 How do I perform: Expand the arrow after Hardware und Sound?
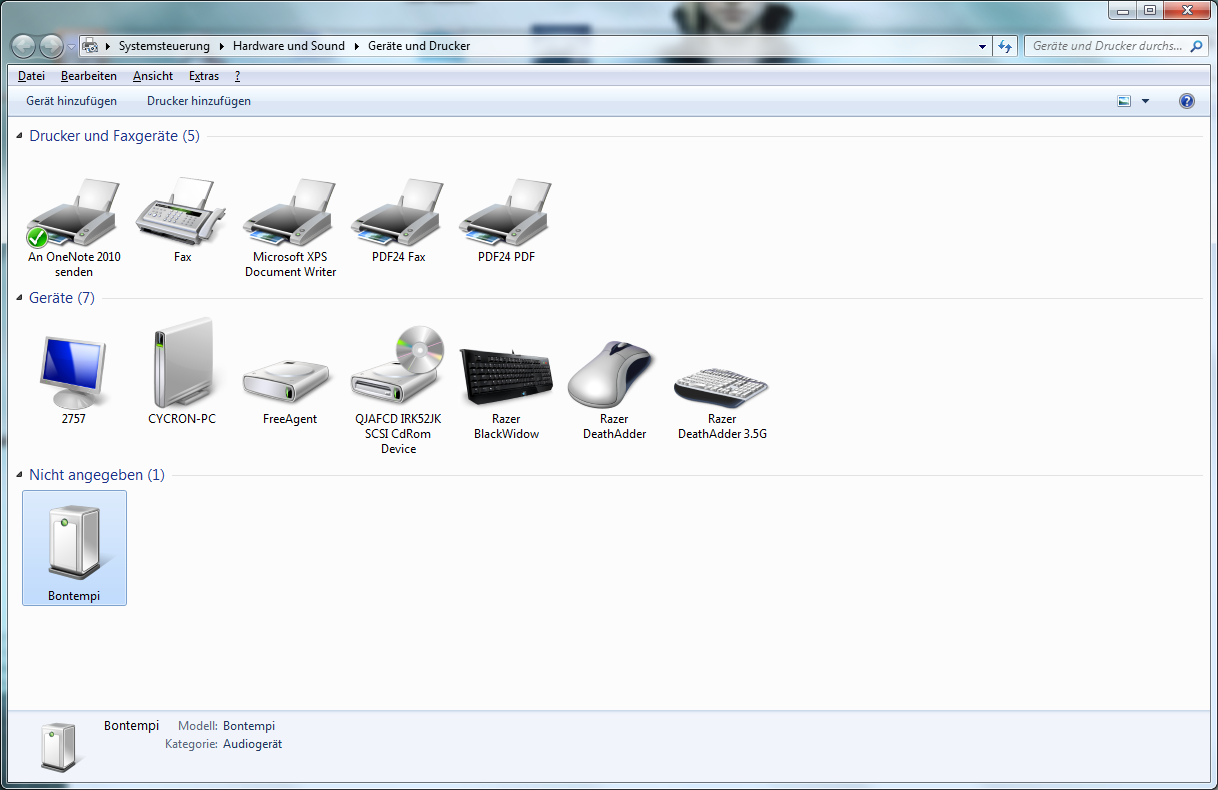coord(357,46)
